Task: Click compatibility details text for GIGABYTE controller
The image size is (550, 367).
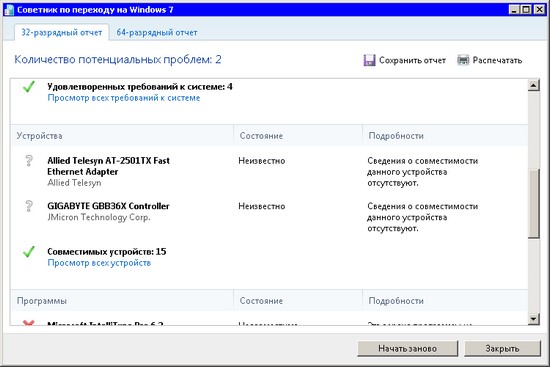Action: point(423,218)
